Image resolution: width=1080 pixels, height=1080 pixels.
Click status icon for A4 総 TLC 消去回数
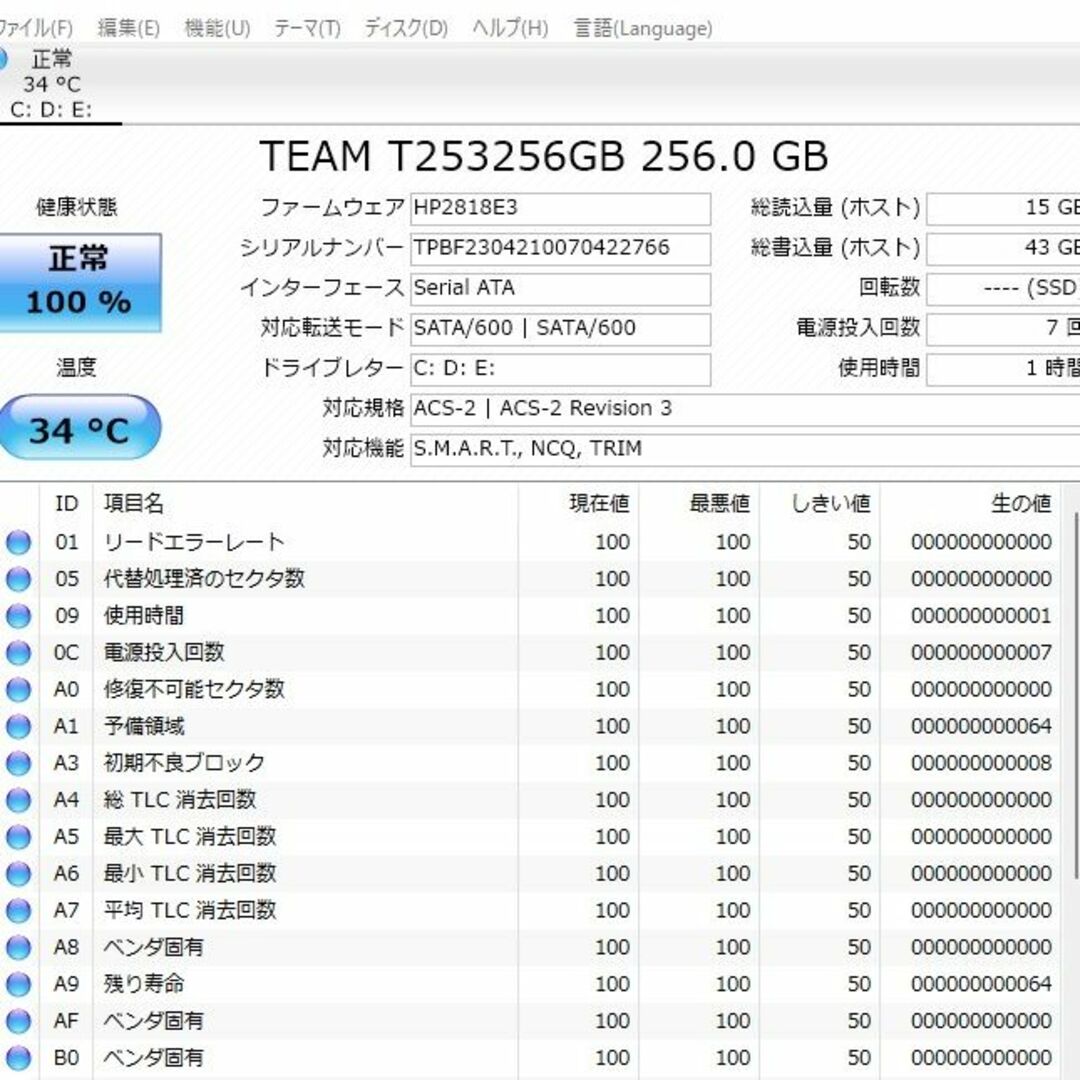[19, 800]
